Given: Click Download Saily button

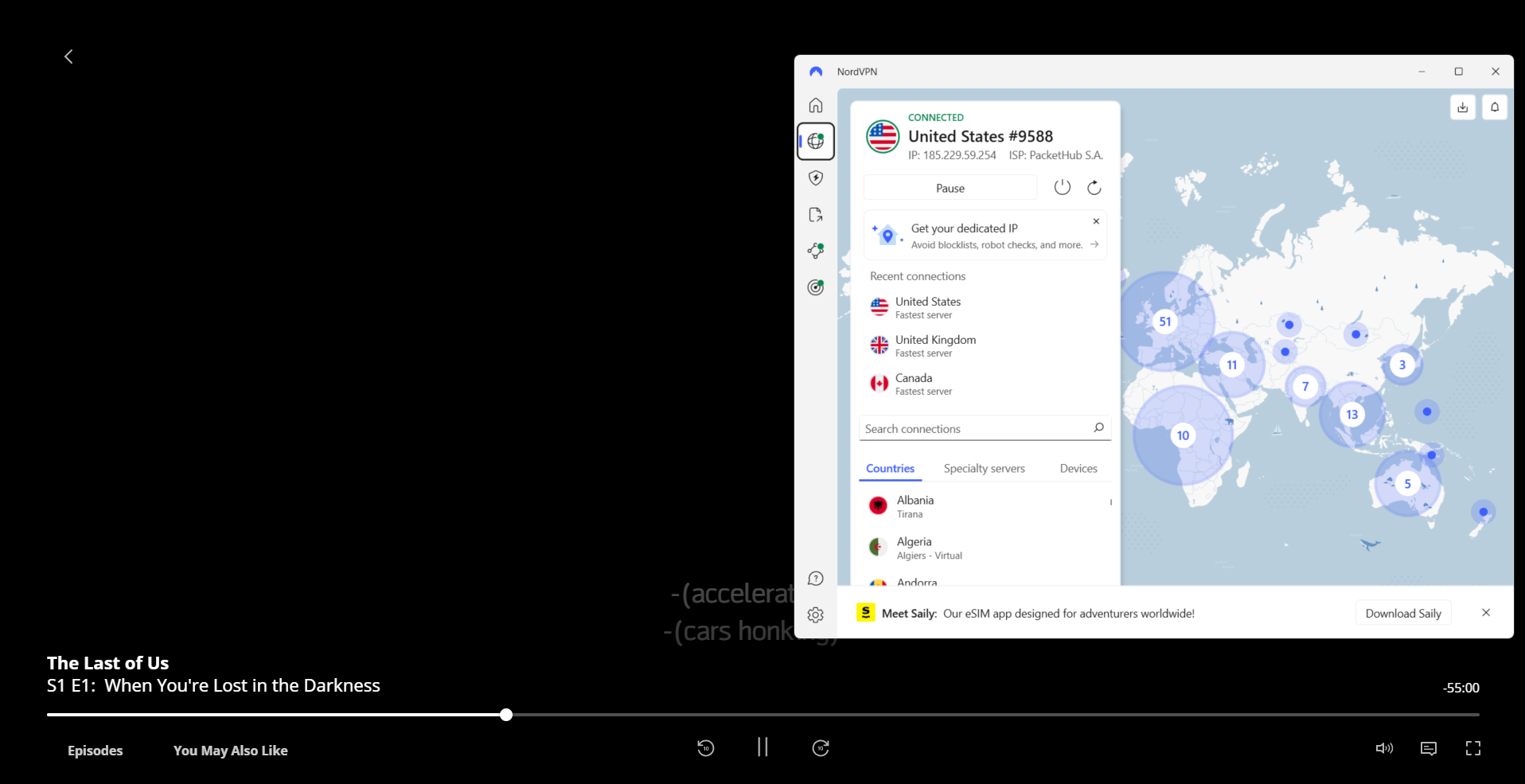Looking at the screenshot, I should coord(1403,613).
